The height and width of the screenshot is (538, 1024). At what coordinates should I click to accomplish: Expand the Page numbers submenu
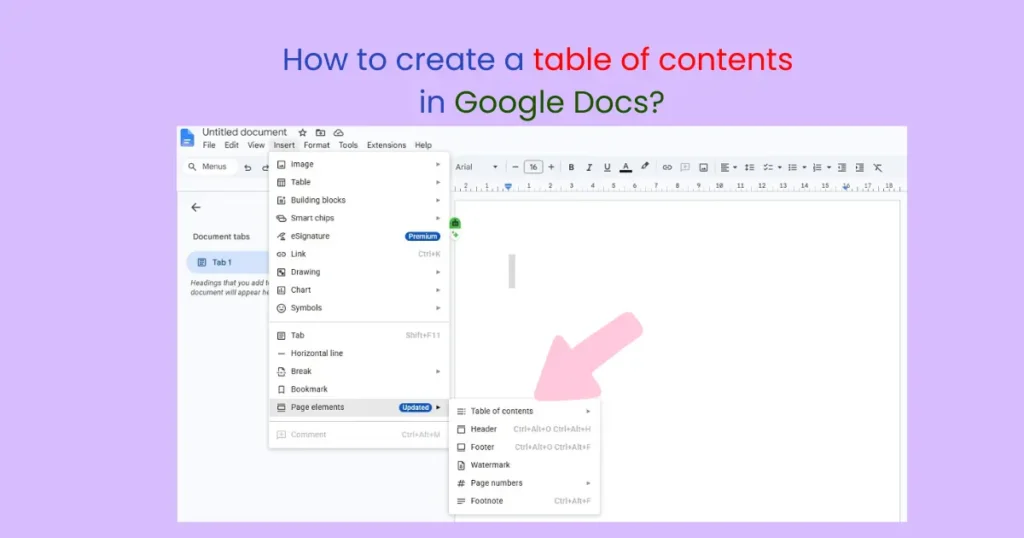pos(524,483)
